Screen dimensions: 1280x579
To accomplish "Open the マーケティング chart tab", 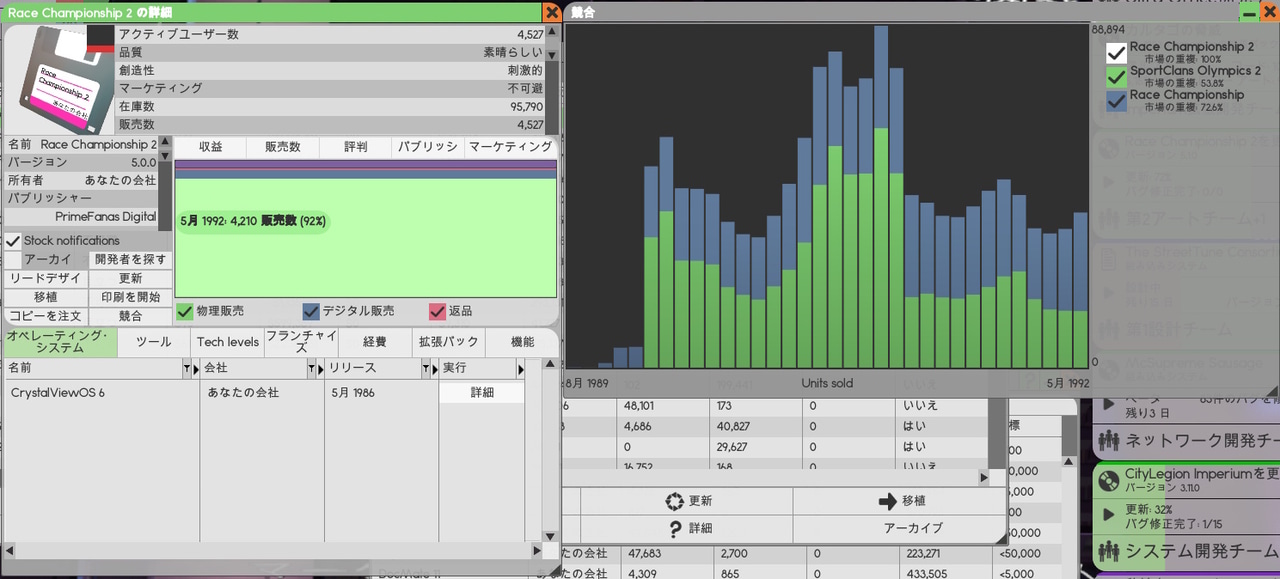I will pyautogui.click(x=511, y=147).
